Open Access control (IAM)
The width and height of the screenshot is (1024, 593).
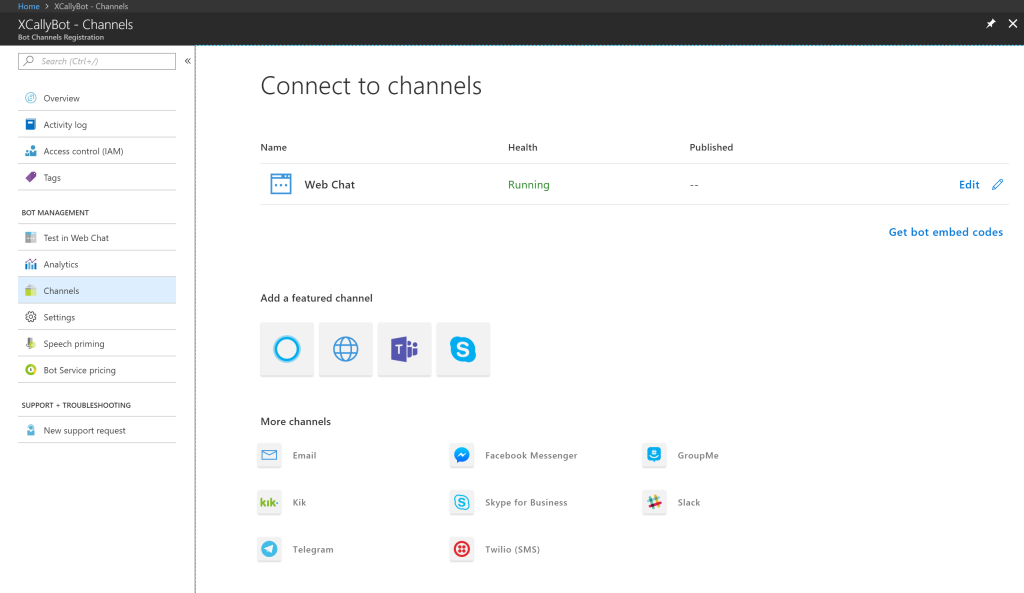97,151
